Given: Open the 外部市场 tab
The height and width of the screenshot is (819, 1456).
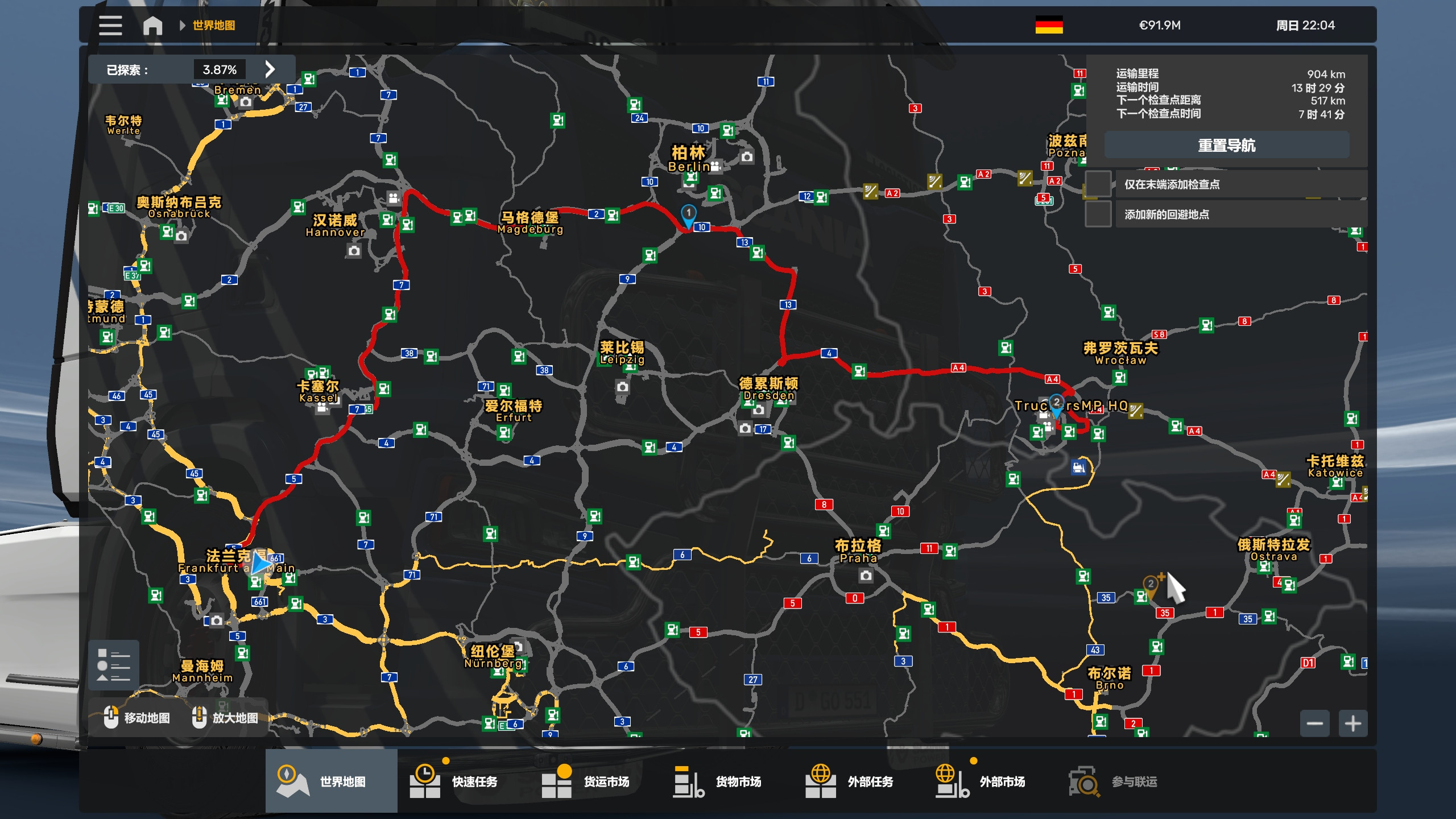Looking at the screenshot, I should coord(991,781).
